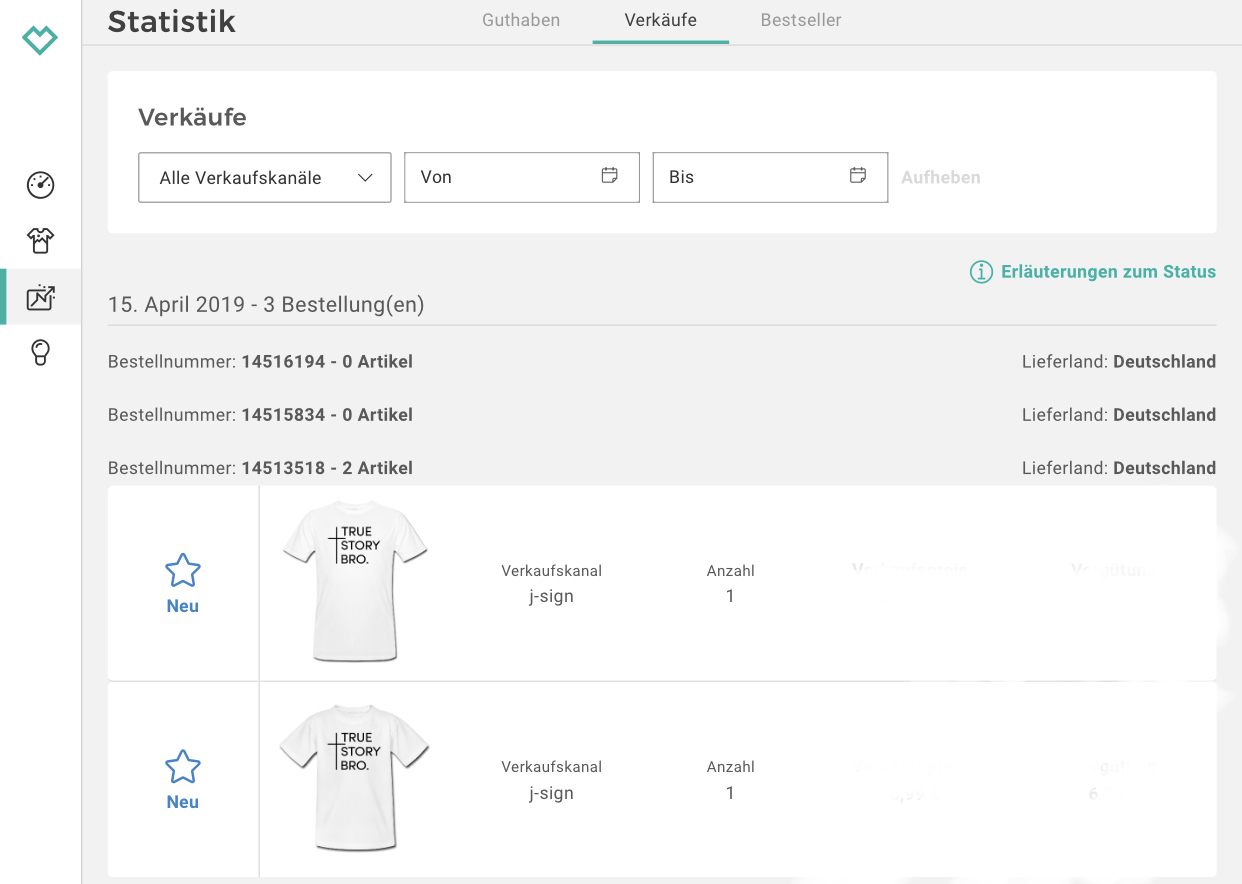1242x884 pixels.
Task: Click the second Neu star icon
Action: [x=182, y=767]
